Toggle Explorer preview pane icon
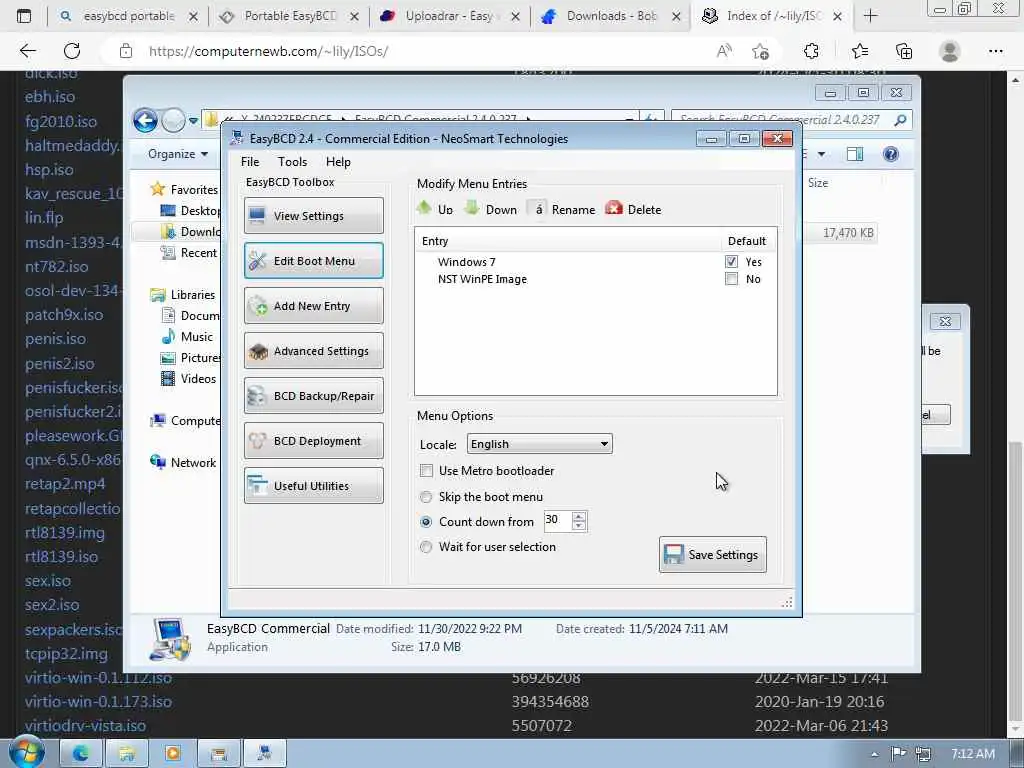This screenshot has height=768, width=1024. pos(854,154)
